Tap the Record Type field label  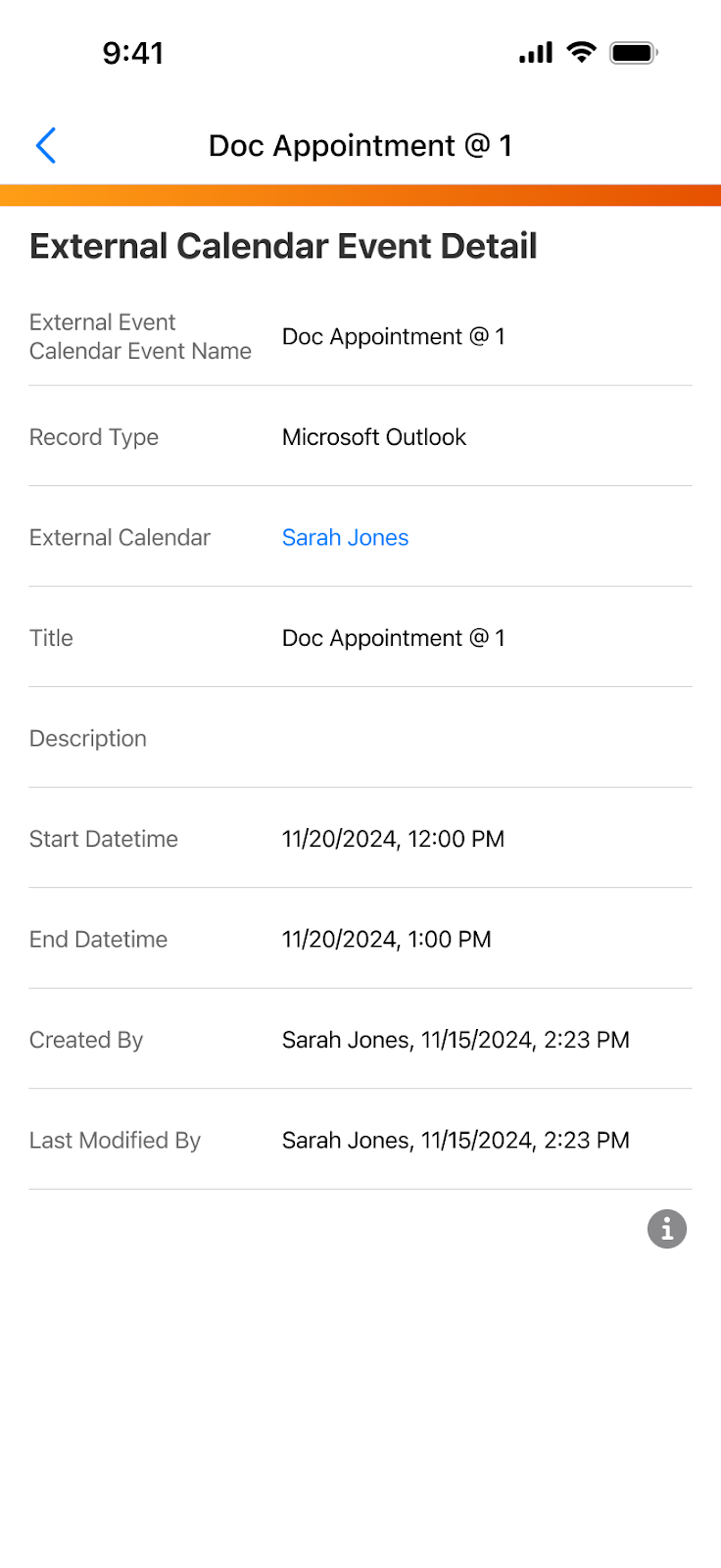click(94, 437)
